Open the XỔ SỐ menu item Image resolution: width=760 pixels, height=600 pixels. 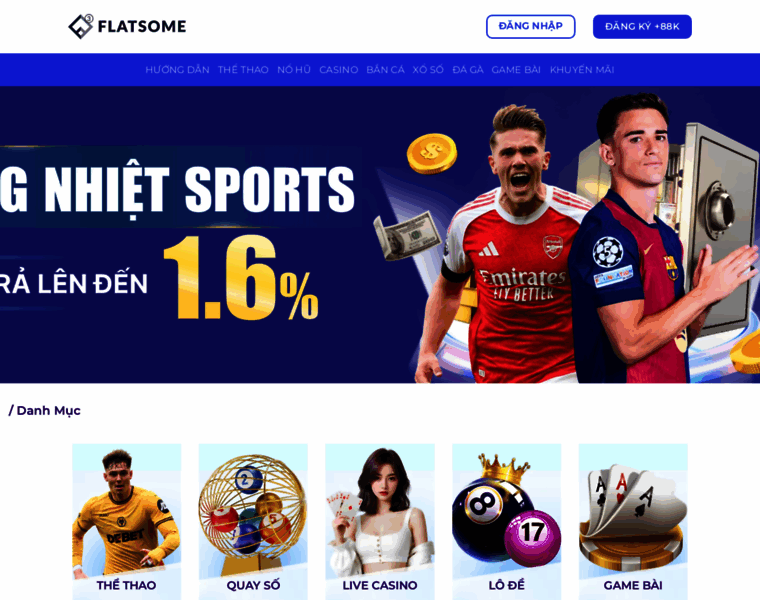(428, 70)
